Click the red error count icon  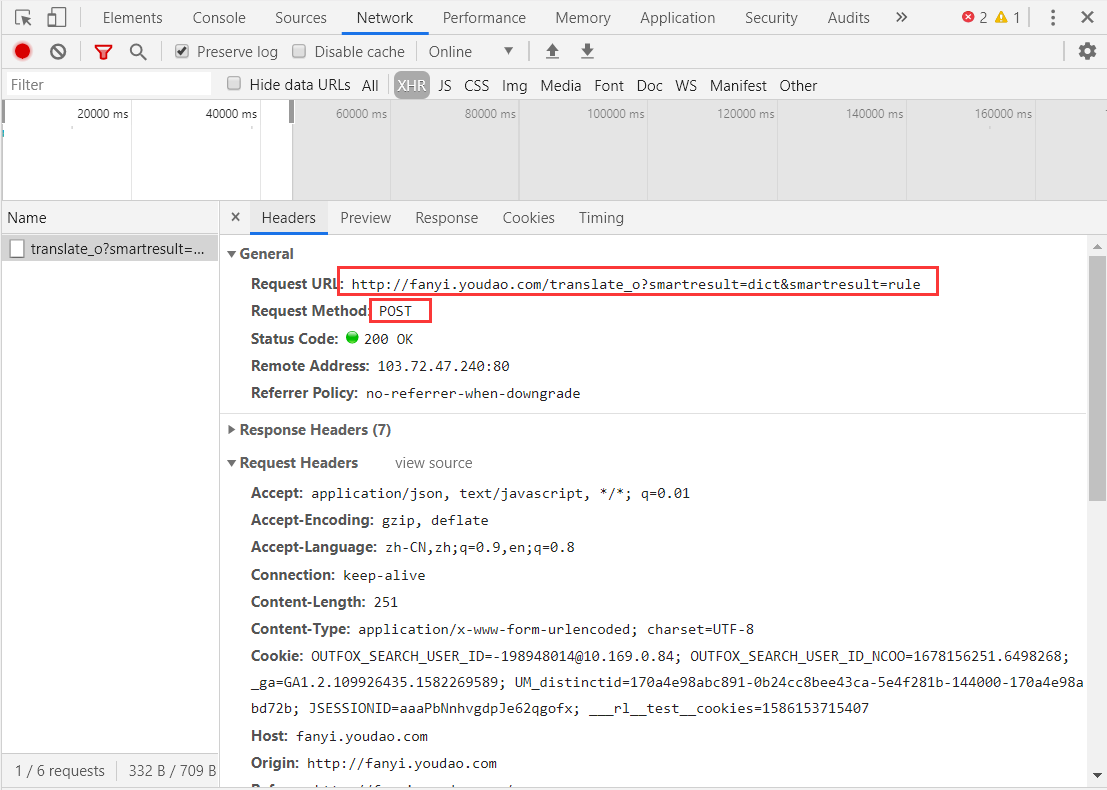[x=968, y=17]
